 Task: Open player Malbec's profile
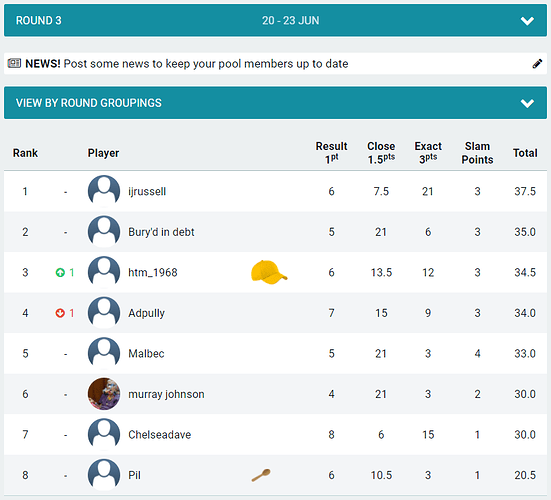[146, 353]
